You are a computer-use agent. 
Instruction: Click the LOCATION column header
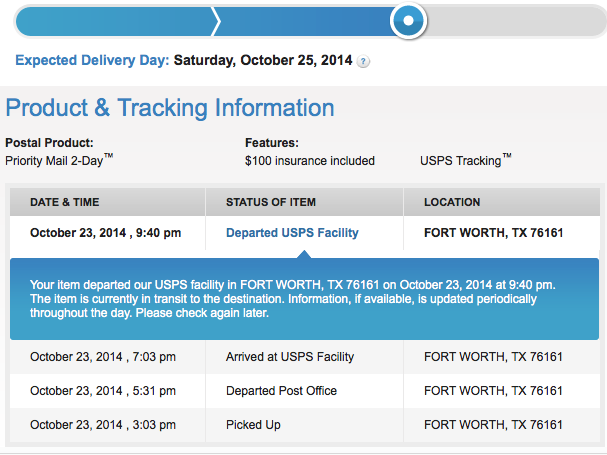(x=452, y=202)
